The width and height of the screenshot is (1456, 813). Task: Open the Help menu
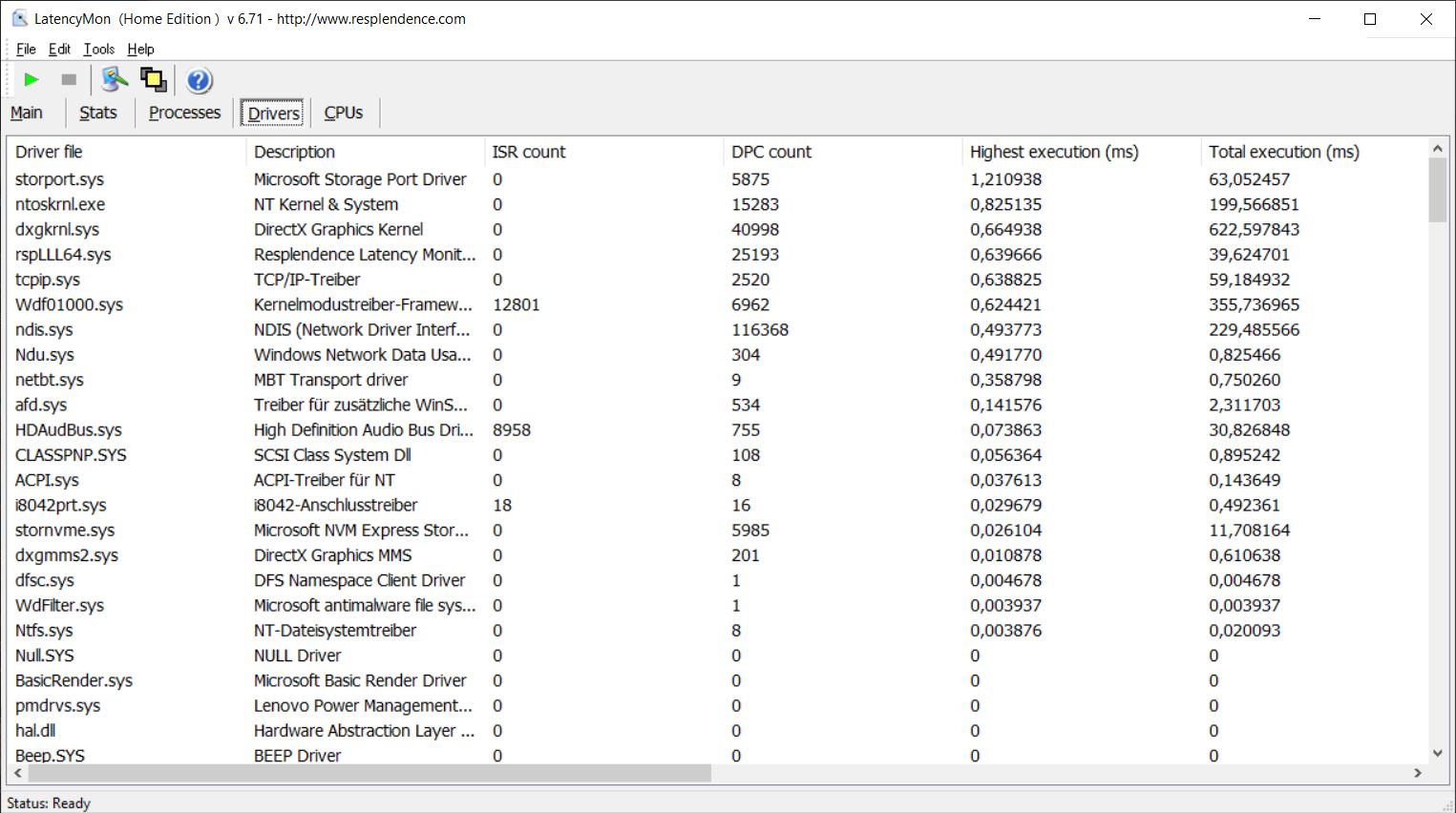(140, 49)
